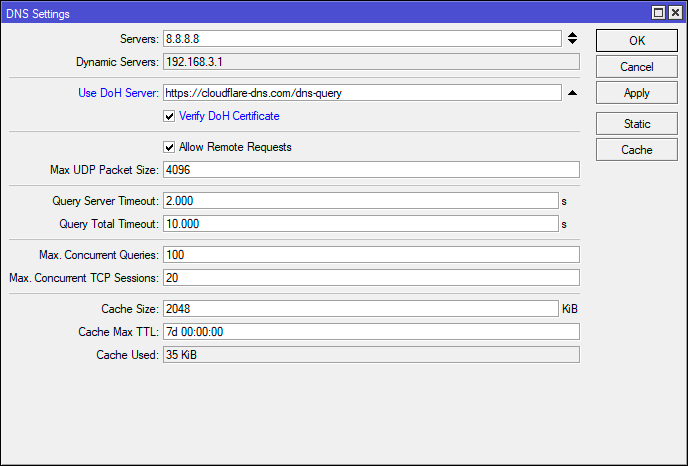Viewport: 688px width, 466px height.
Task: Close the DNS Settings window
Action: tap(675, 12)
